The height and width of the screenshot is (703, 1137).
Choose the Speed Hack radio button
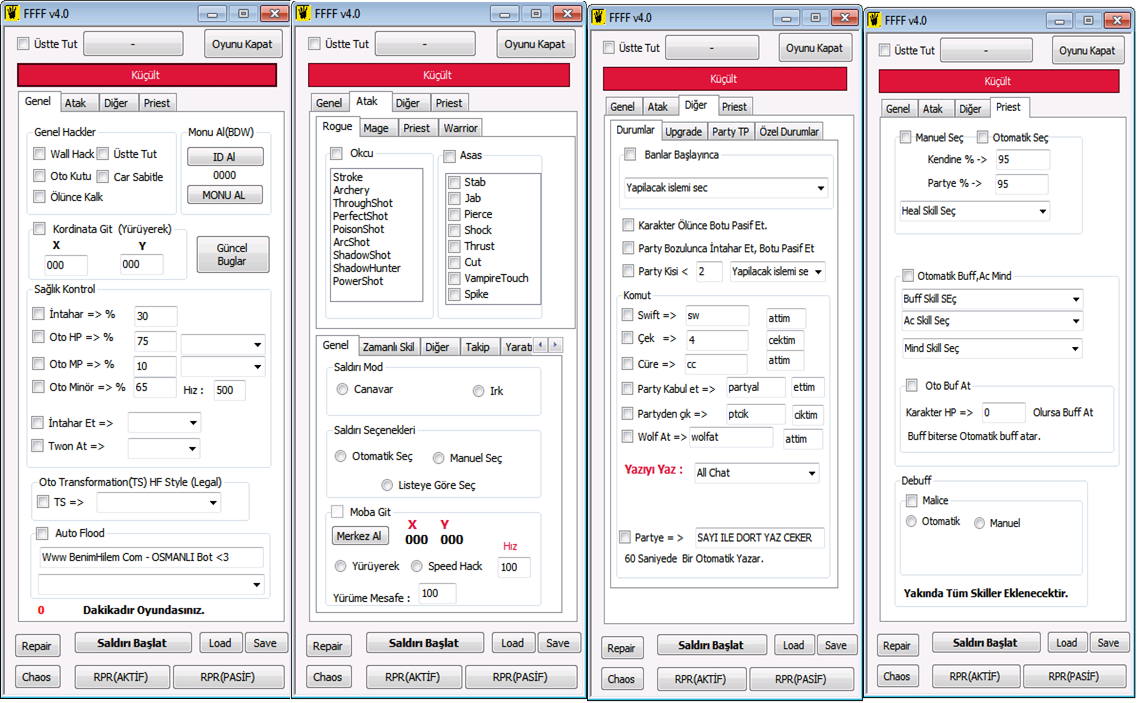tap(417, 566)
